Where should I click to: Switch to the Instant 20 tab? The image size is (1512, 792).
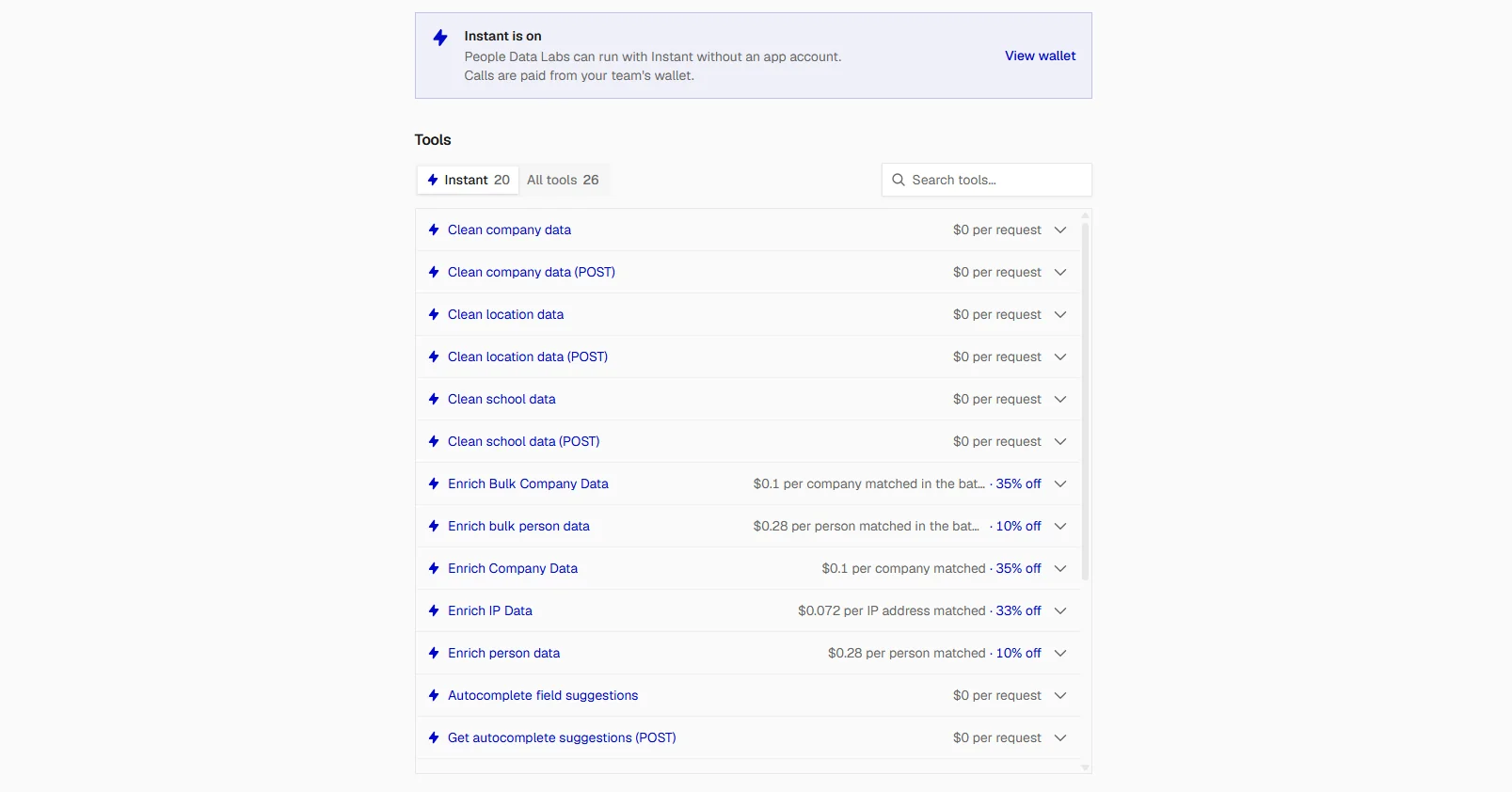468,180
